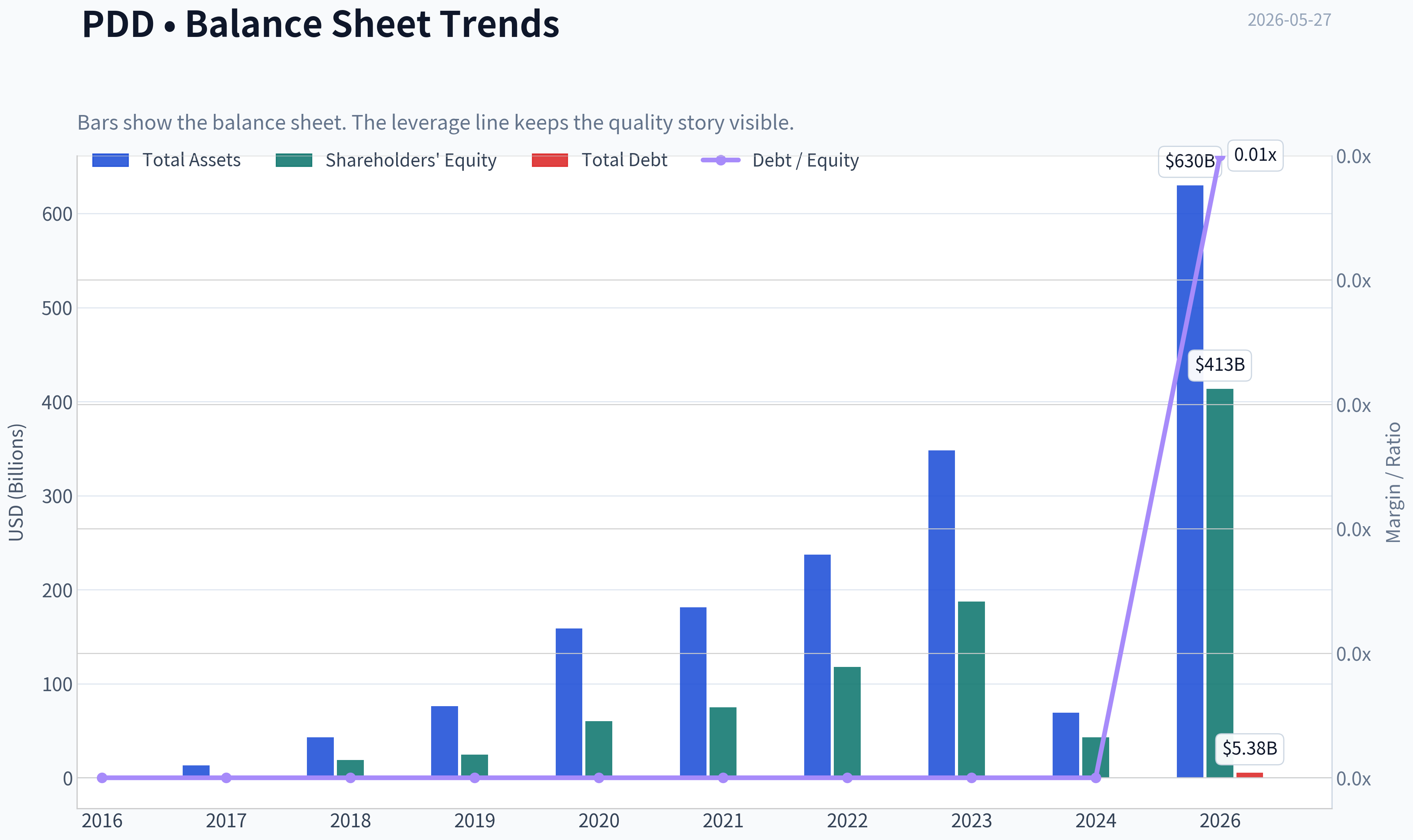Click the USD (Billions) axis title
The height and width of the screenshot is (840, 1413).
(x=17, y=482)
